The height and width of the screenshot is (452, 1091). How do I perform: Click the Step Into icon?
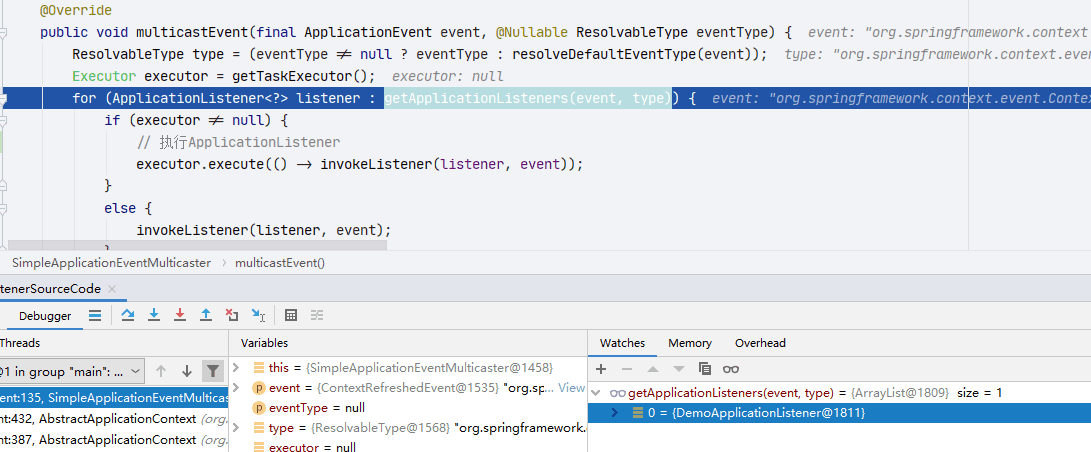pos(154,315)
